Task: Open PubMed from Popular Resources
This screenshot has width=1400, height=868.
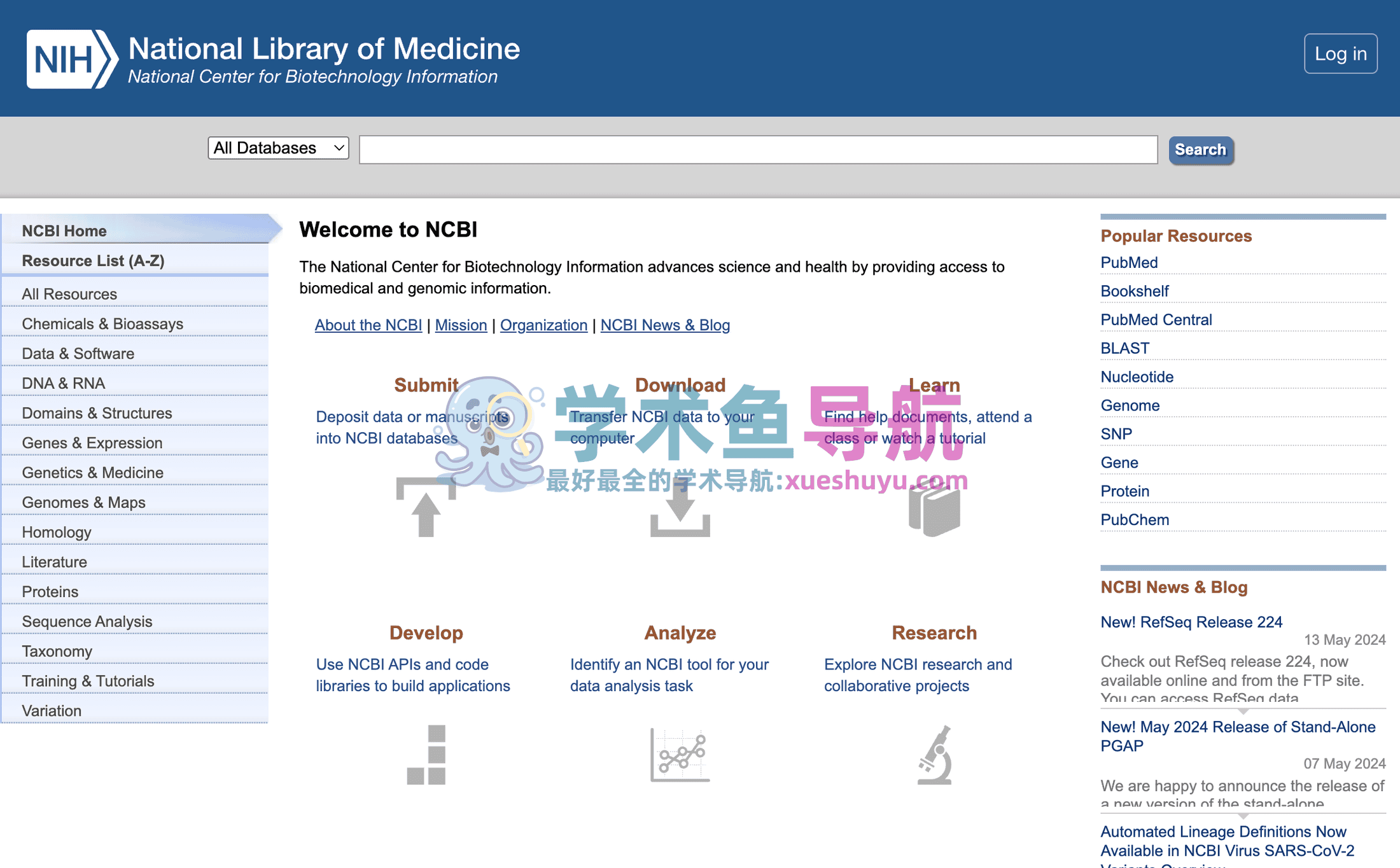Action: (x=1129, y=262)
